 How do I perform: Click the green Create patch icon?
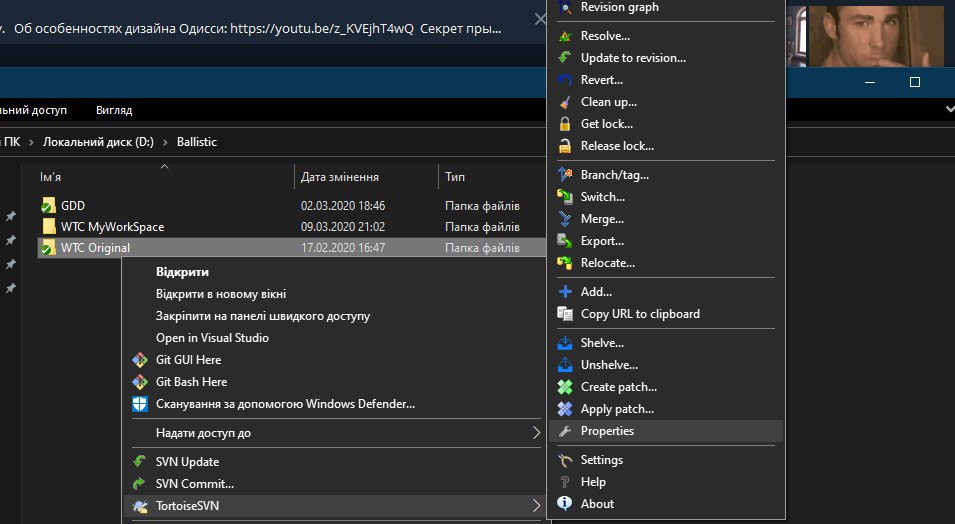tap(565, 387)
